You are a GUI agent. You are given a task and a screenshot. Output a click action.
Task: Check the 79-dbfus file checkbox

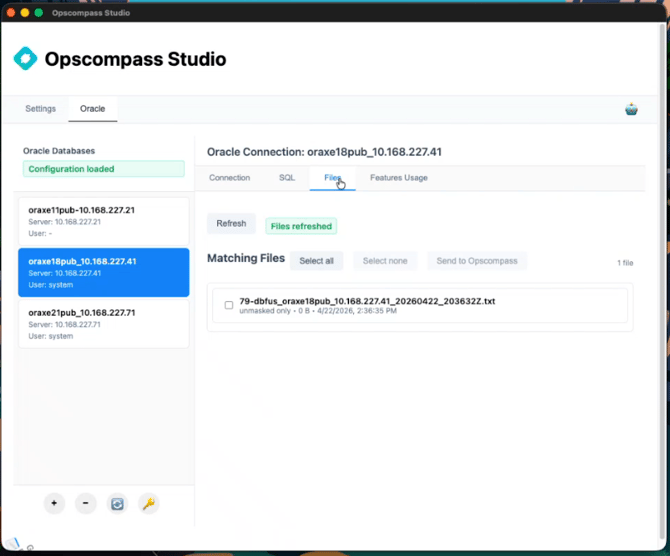tap(229, 305)
